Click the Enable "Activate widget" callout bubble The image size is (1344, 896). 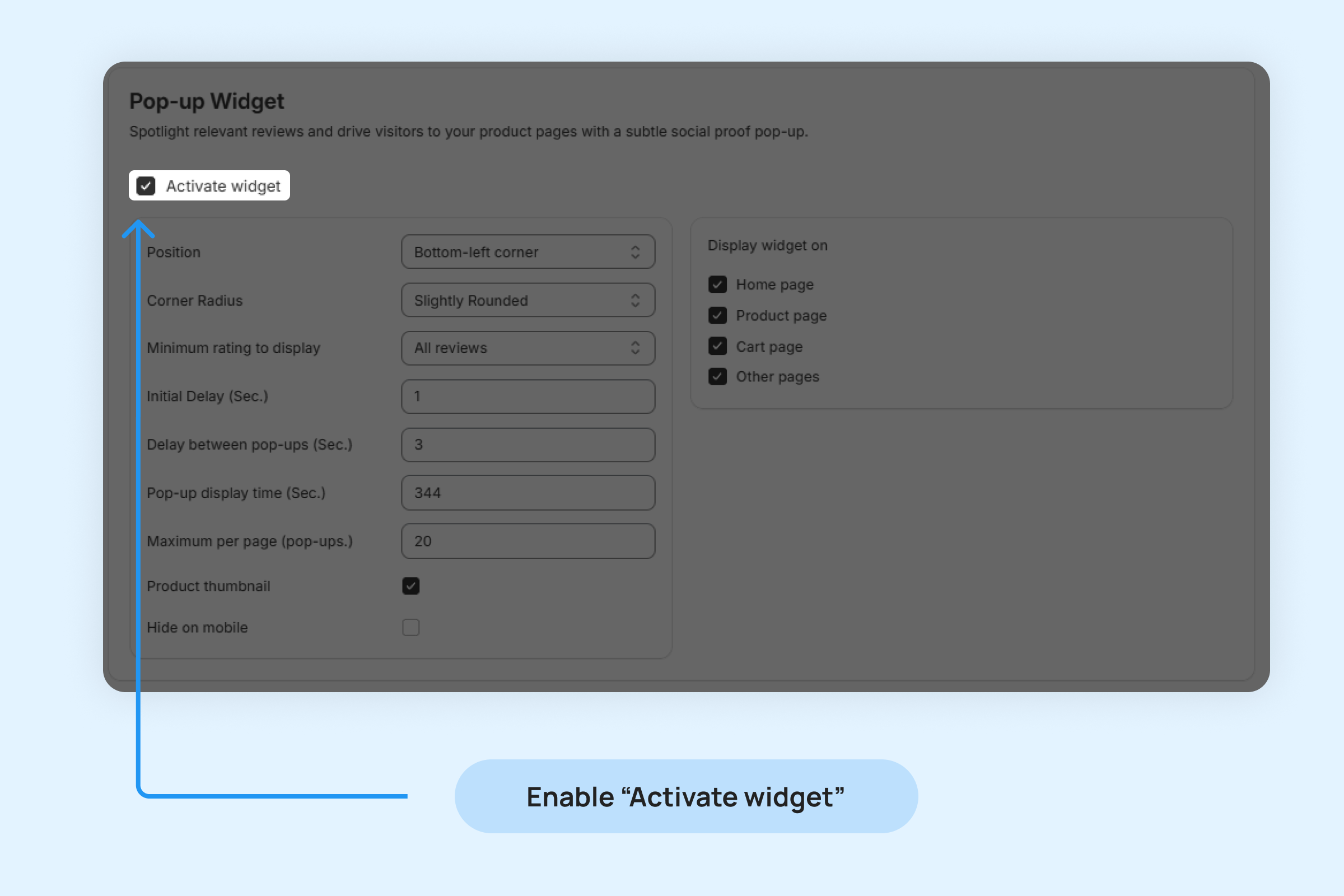[x=685, y=796]
